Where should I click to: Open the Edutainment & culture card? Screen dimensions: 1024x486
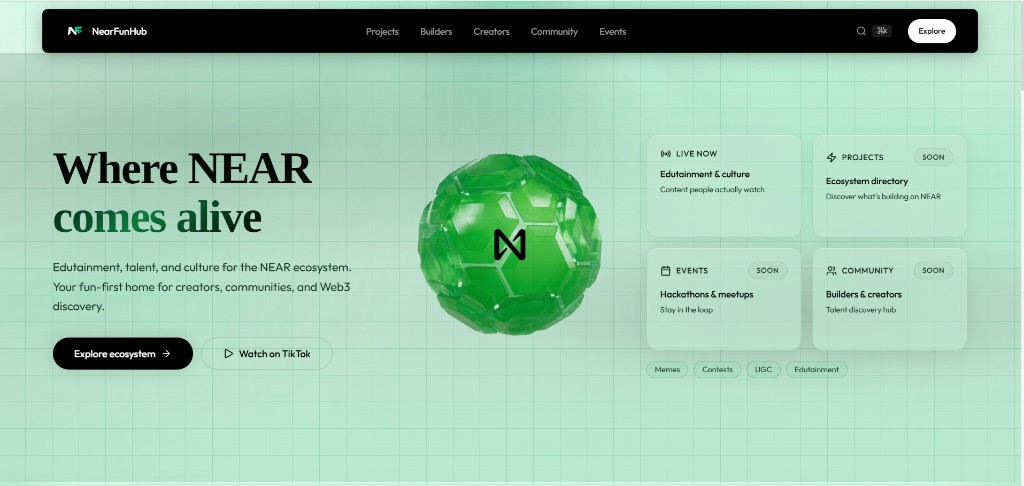[x=724, y=186]
